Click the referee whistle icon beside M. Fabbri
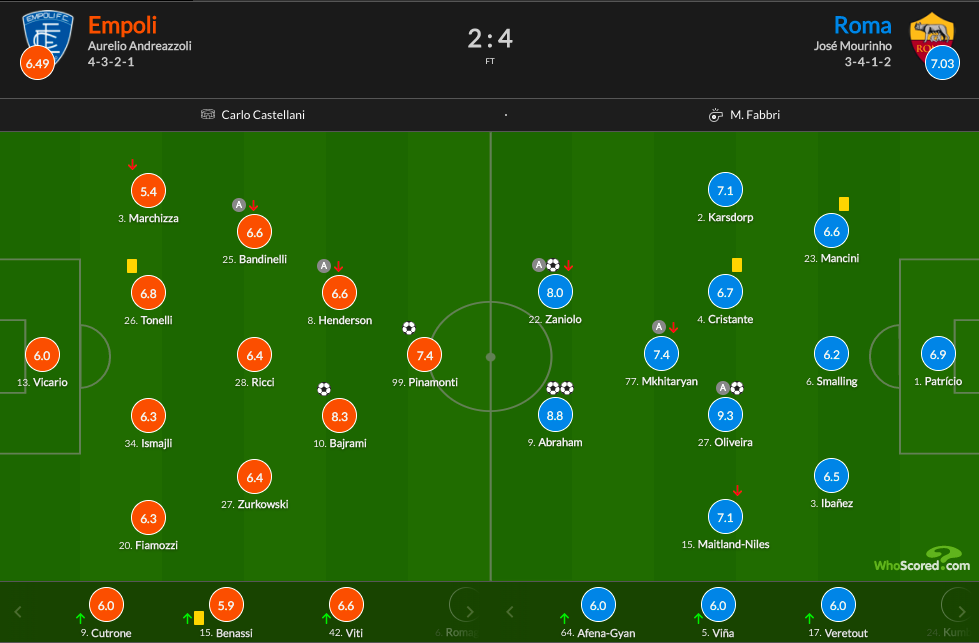The width and height of the screenshot is (979, 643). (x=716, y=115)
